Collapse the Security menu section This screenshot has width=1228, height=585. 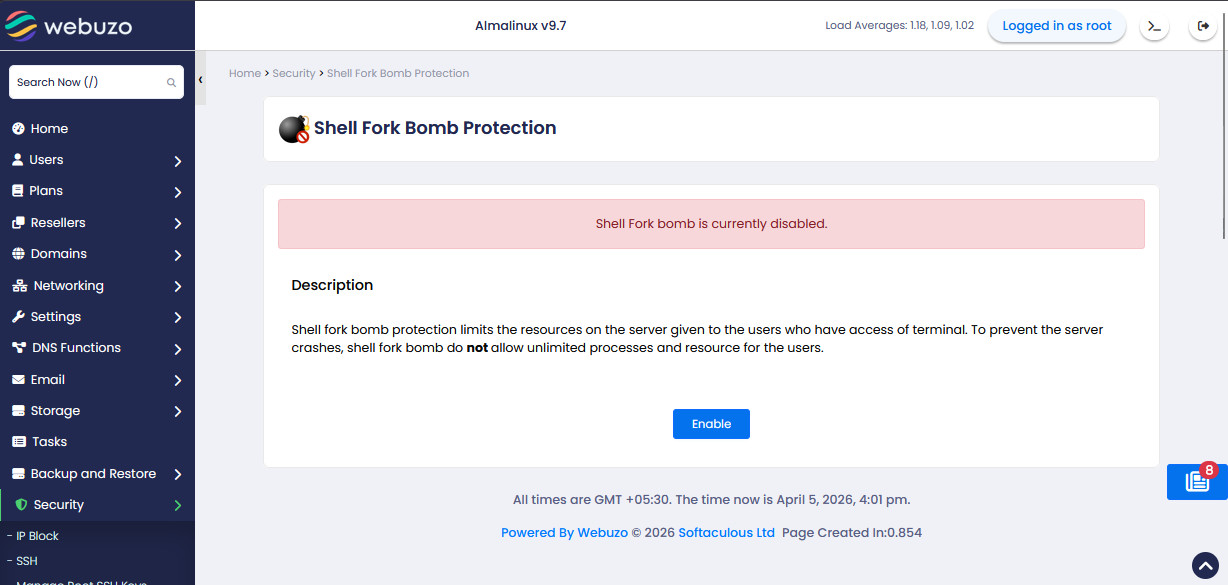pos(177,506)
